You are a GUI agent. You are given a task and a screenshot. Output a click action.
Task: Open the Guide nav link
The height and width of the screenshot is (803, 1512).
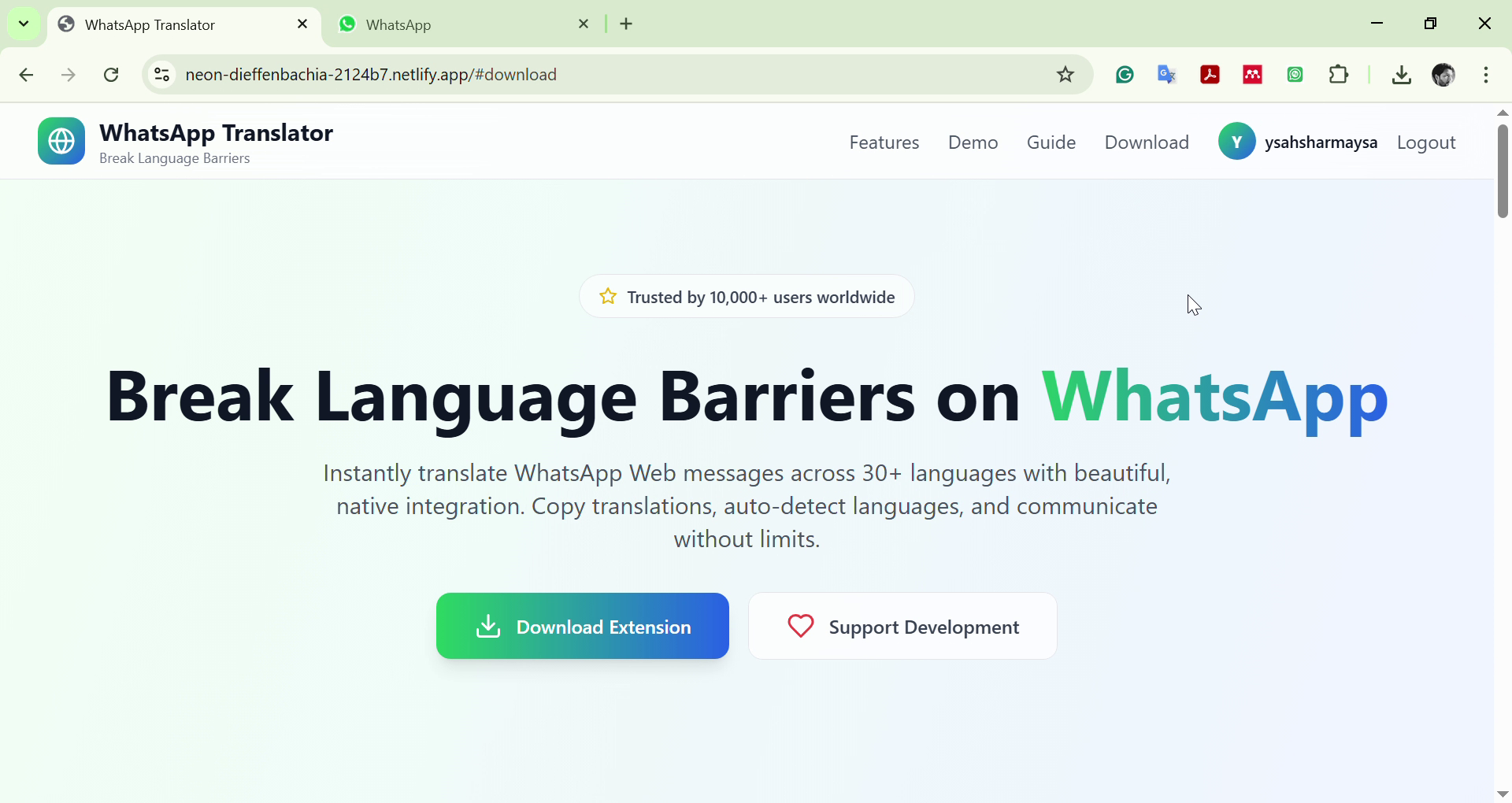point(1051,142)
